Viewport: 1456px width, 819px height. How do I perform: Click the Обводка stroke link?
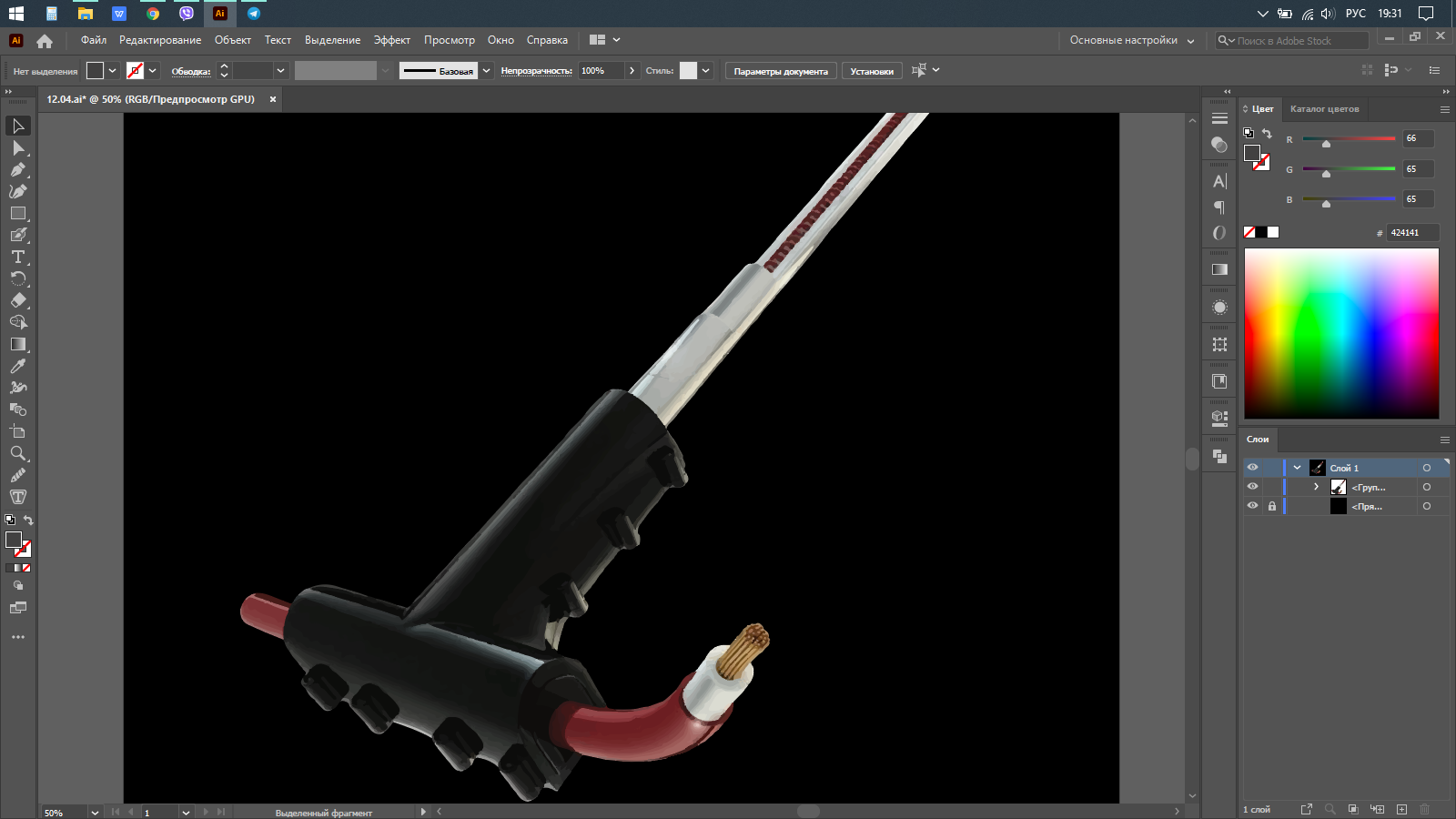[191, 71]
